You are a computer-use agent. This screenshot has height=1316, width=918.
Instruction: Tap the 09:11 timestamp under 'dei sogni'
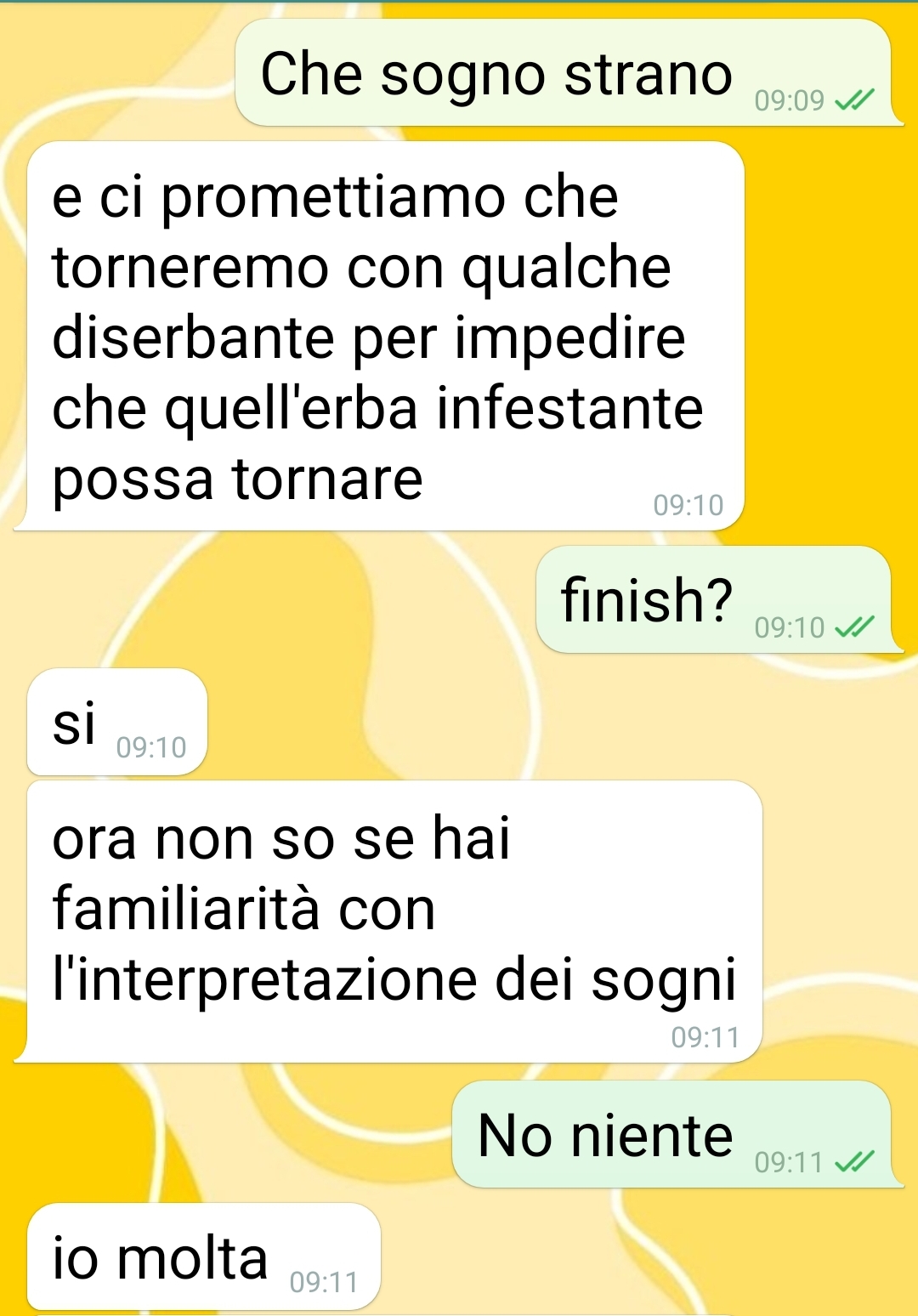705,1037
